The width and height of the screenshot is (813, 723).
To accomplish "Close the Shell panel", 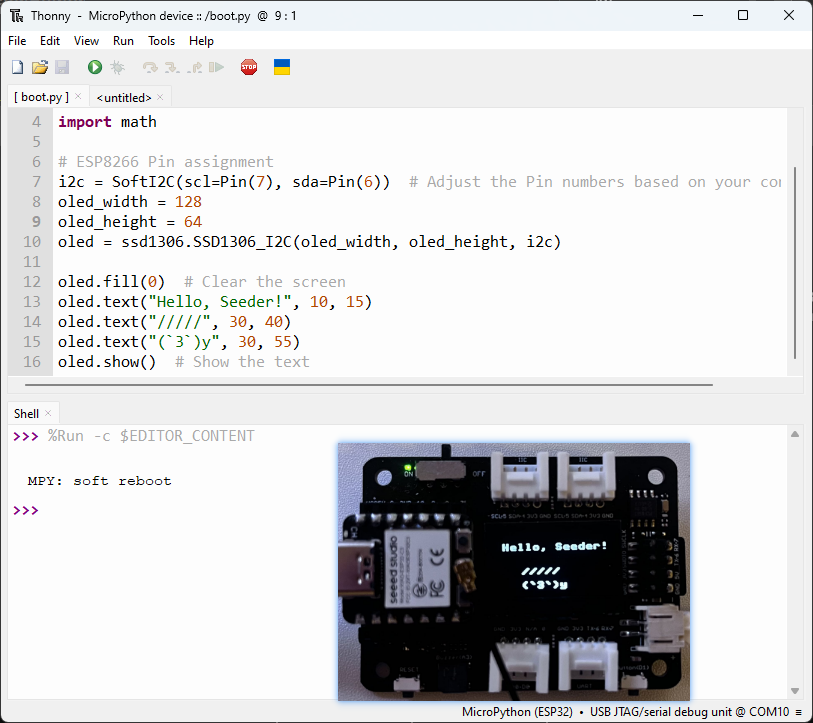I will click(48, 413).
